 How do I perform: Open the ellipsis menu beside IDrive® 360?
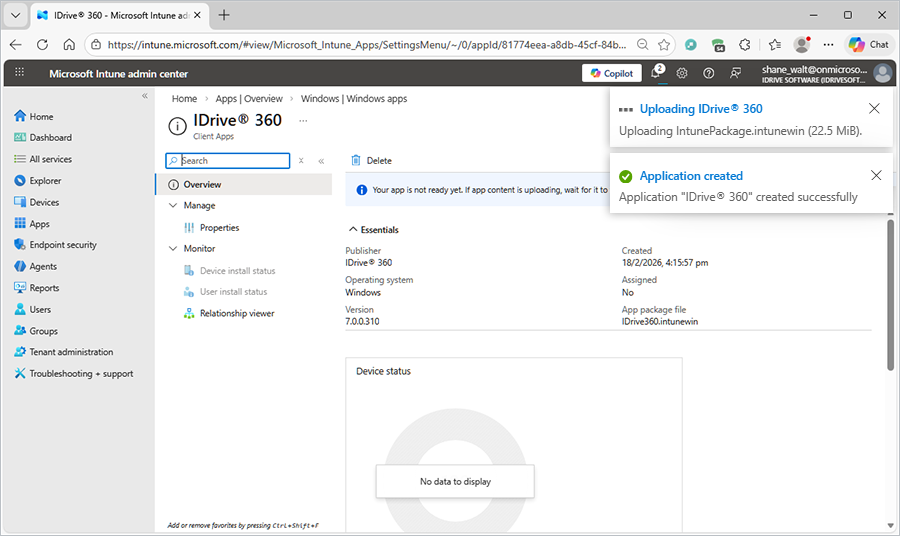click(x=303, y=121)
